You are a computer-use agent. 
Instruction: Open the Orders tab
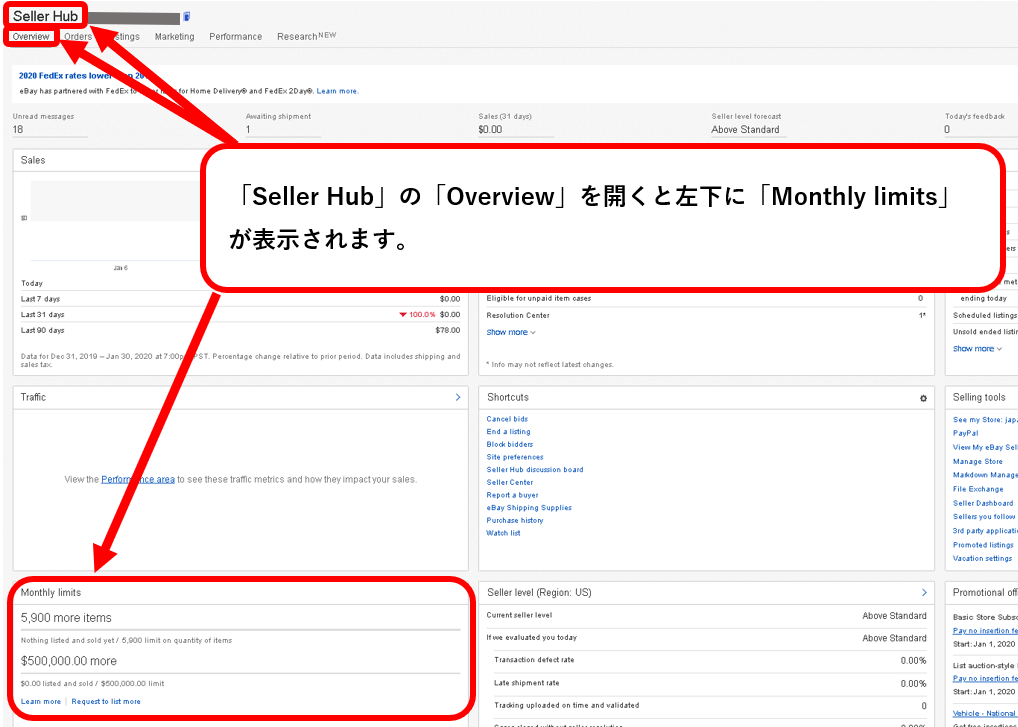point(78,37)
